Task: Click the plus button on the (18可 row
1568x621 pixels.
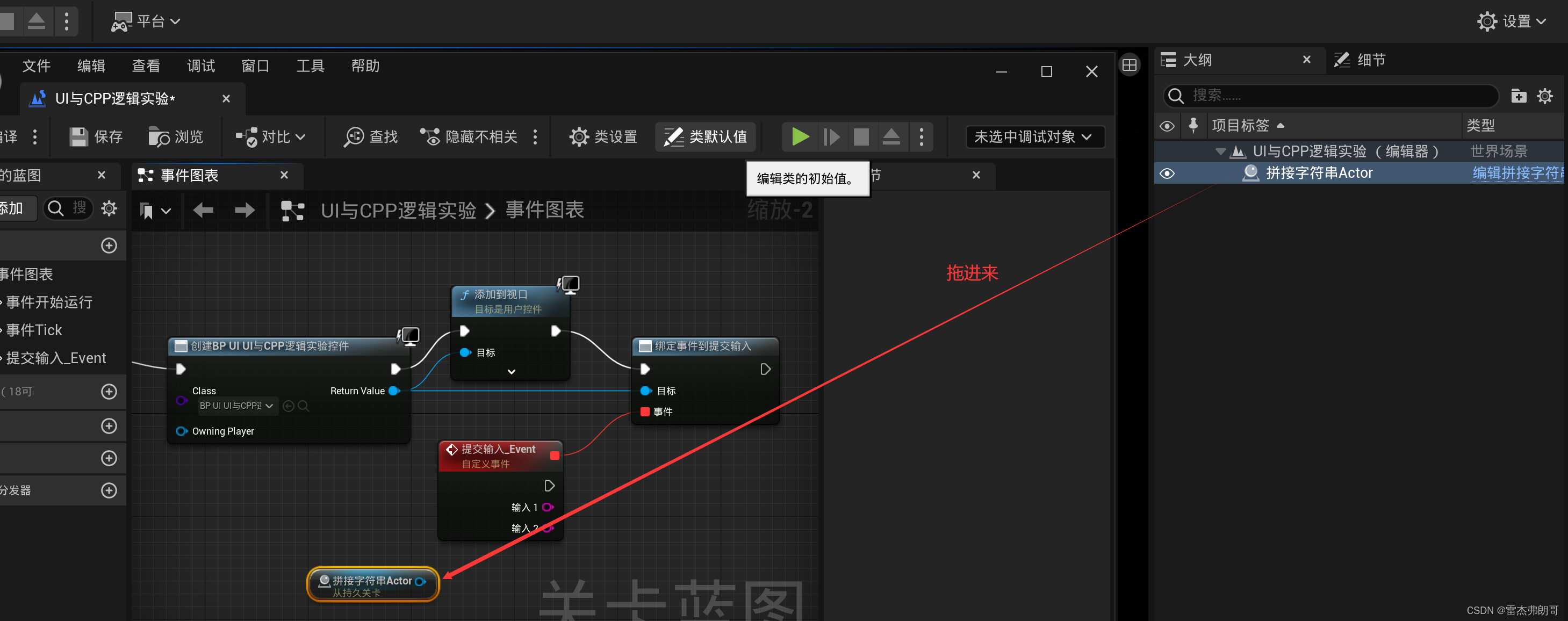Action: click(109, 392)
